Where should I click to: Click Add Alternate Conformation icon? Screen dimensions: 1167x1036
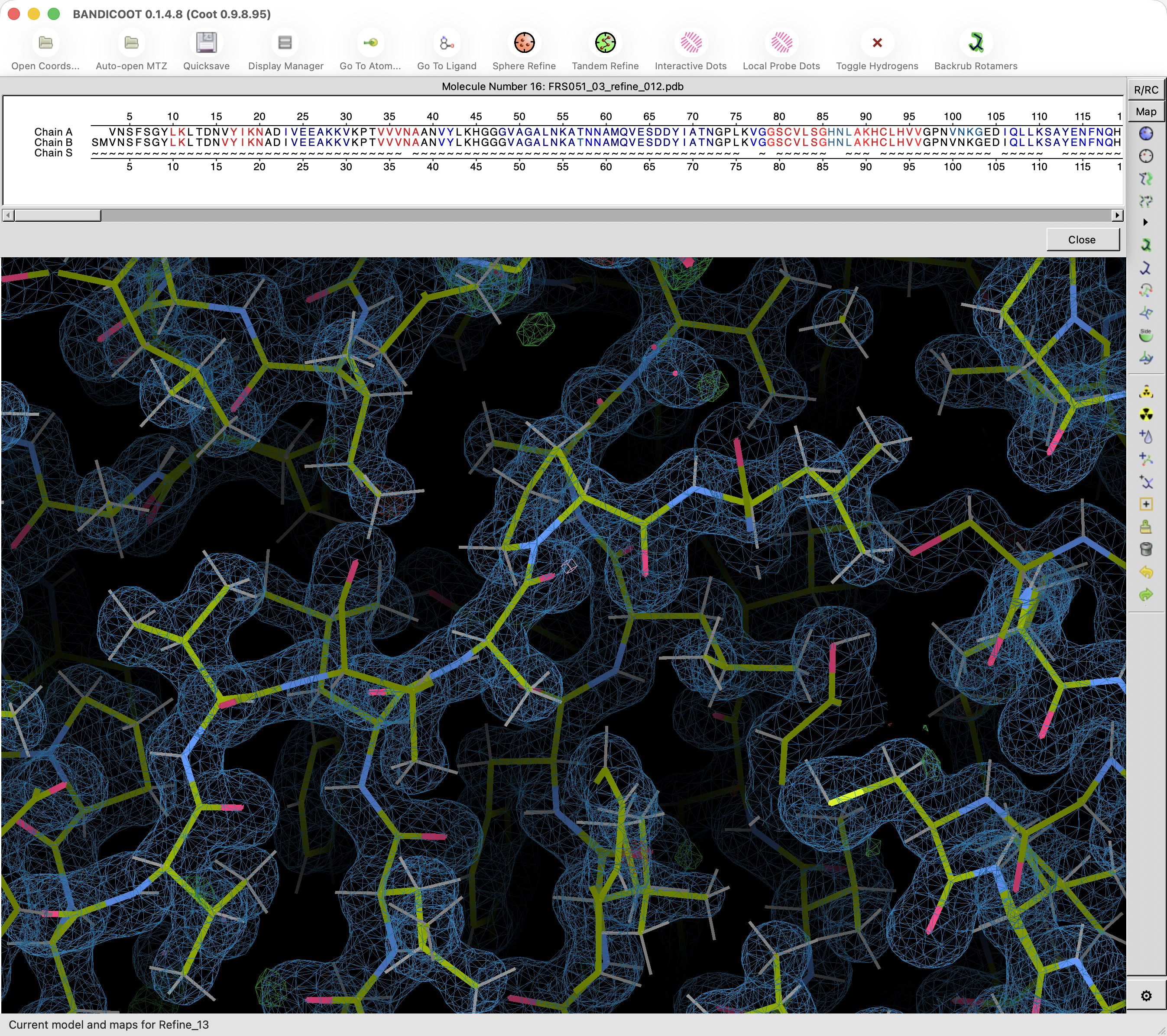pos(1146,482)
